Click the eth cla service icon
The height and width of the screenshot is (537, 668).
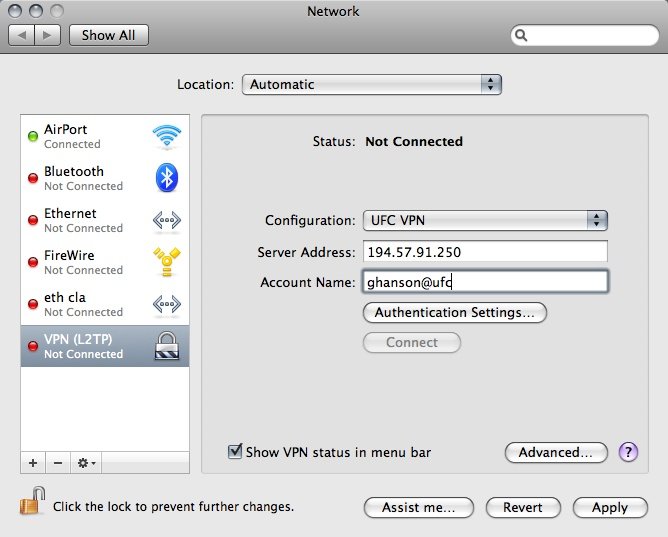point(166,304)
